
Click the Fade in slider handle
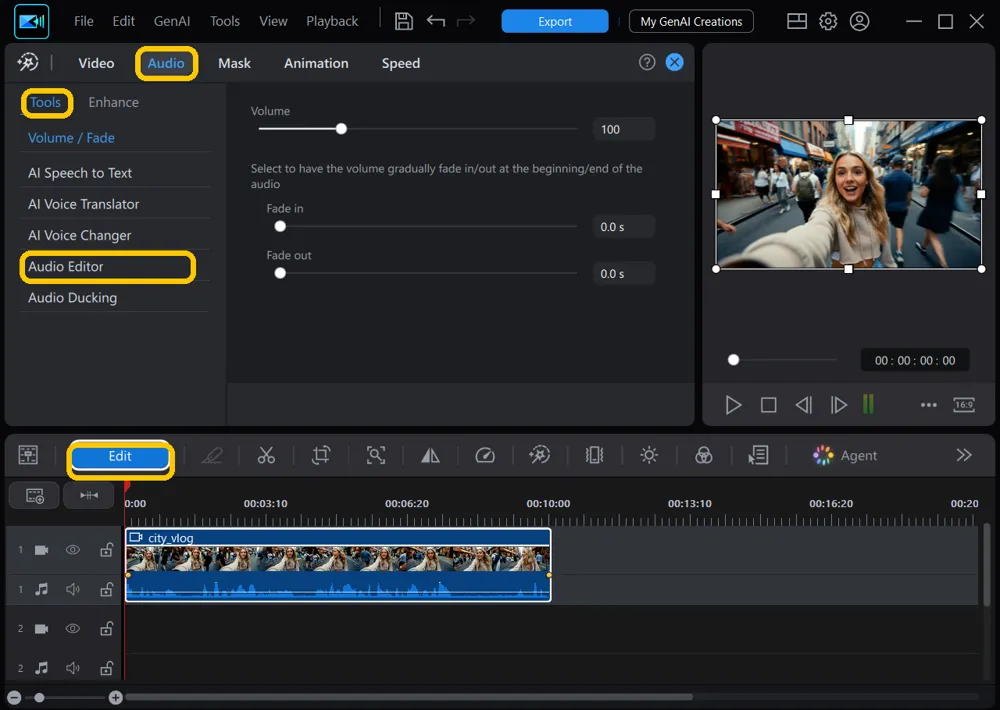pyautogui.click(x=280, y=226)
